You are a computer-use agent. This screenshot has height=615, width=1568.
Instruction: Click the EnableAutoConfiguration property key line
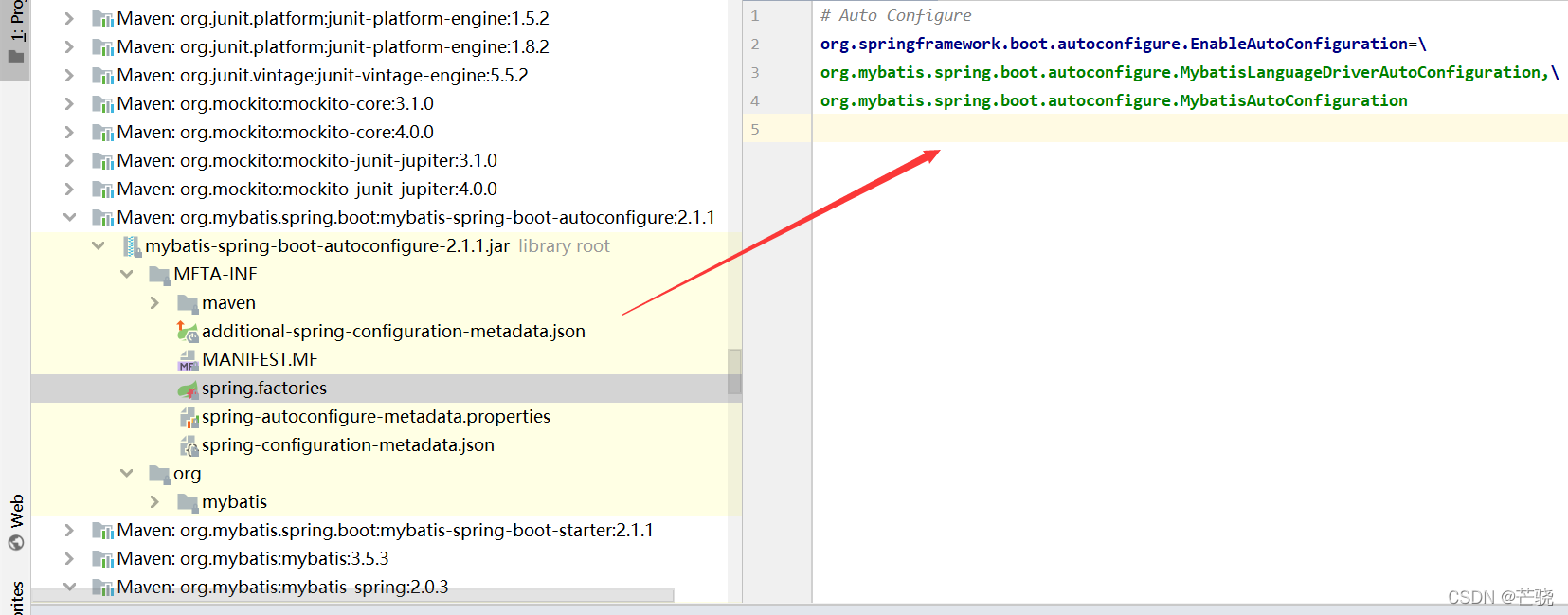click(x=1123, y=44)
